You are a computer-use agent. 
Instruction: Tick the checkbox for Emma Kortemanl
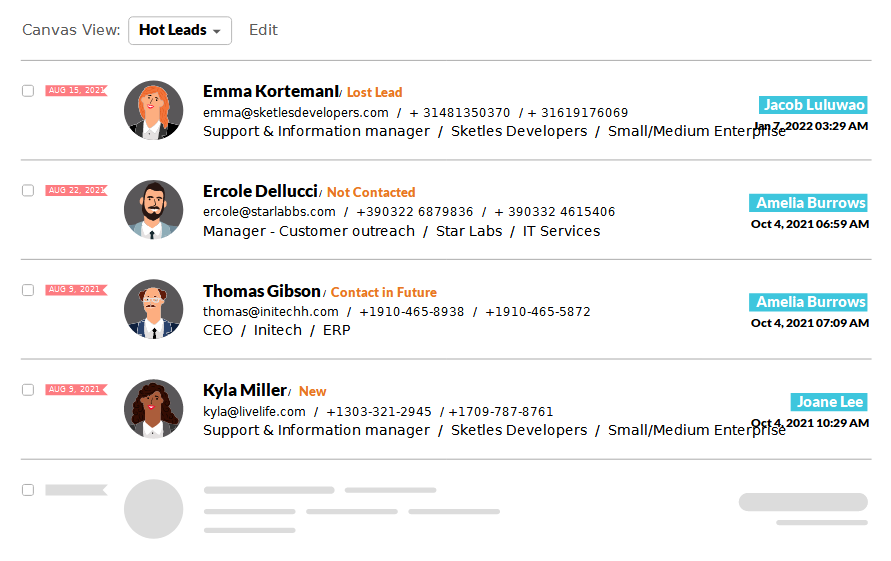click(x=28, y=91)
